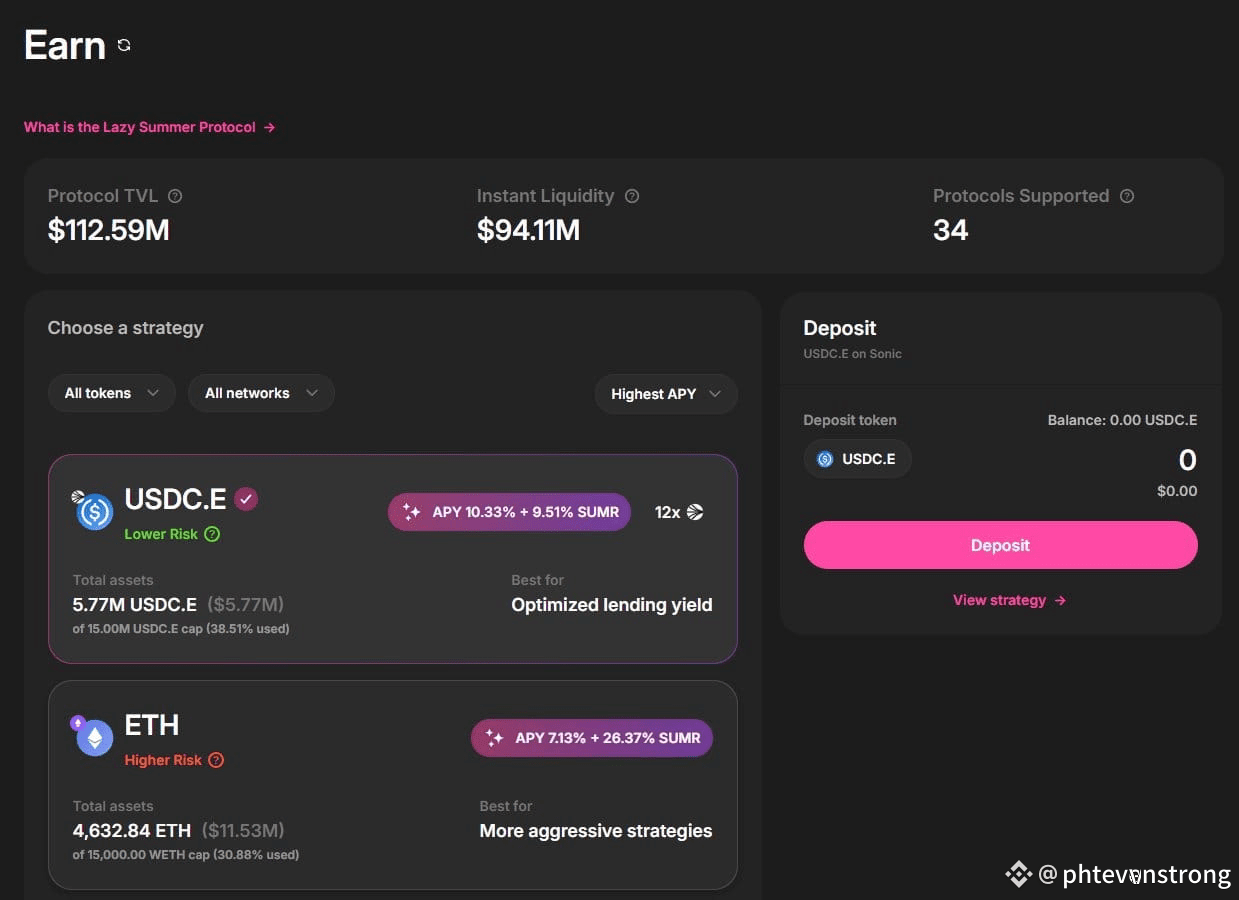The height and width of the screenshot is (900, 1239).
Task: Click the 15,000.00 WETH cap usage text
Action: click(186, 855)
